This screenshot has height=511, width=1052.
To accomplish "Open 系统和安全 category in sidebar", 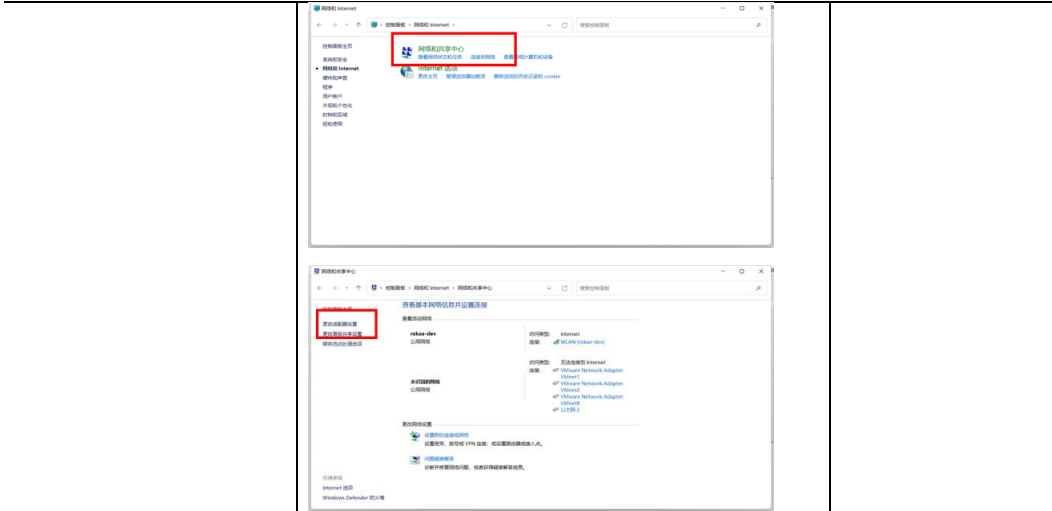I will point(334,60).
